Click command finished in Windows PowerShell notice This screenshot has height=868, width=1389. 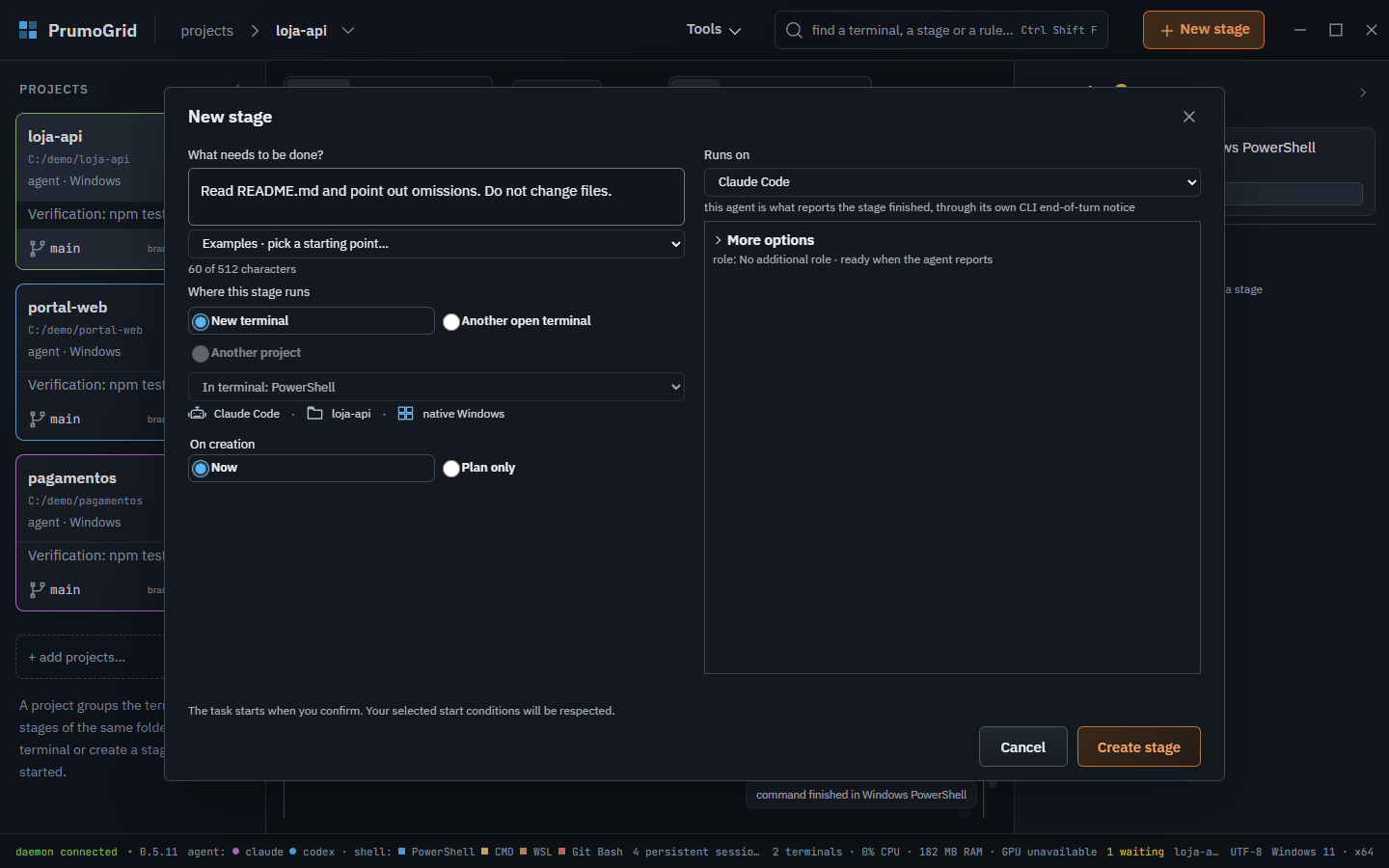click(861, 795)
